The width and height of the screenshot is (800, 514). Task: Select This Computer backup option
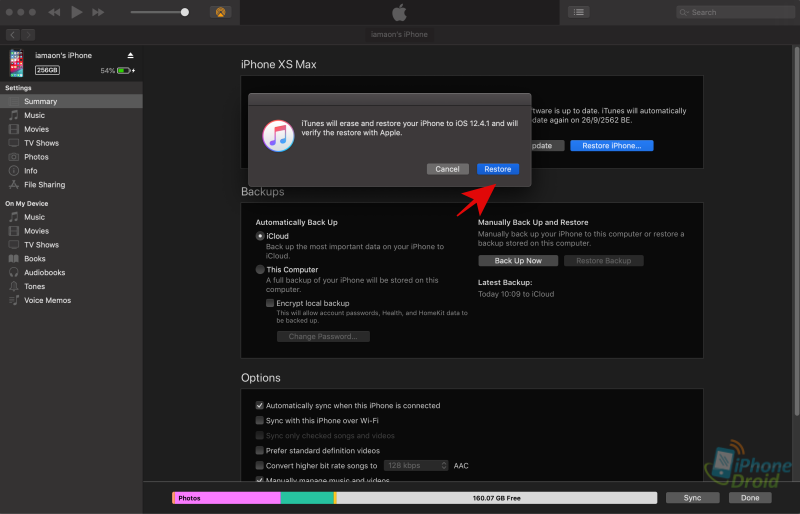click(260, 270)
